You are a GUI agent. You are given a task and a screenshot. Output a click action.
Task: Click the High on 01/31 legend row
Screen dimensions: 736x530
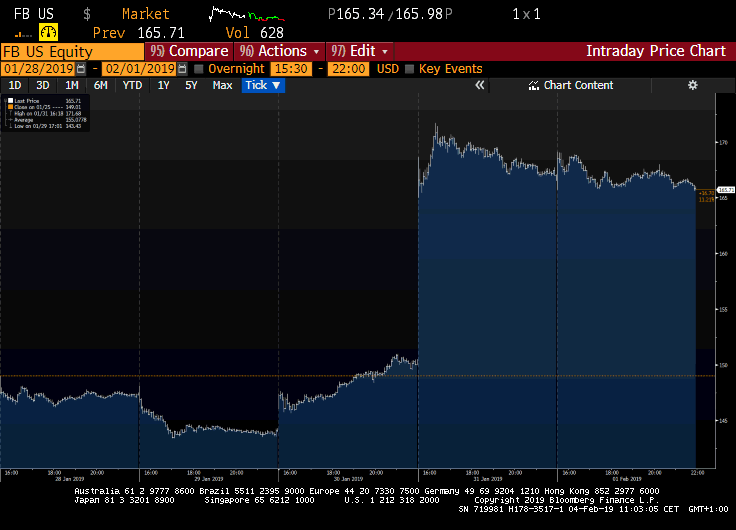[47, 114]
